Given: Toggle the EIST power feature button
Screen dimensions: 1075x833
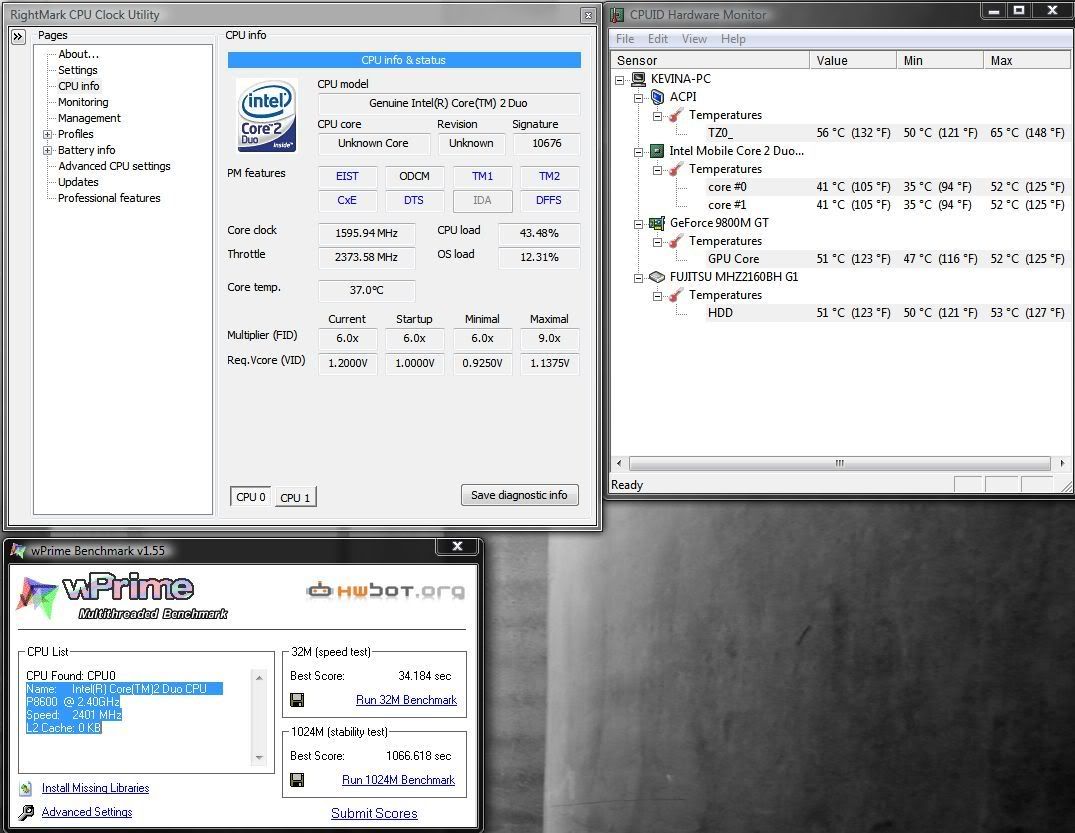Looking at the screenshot, I should coord(348,176).
